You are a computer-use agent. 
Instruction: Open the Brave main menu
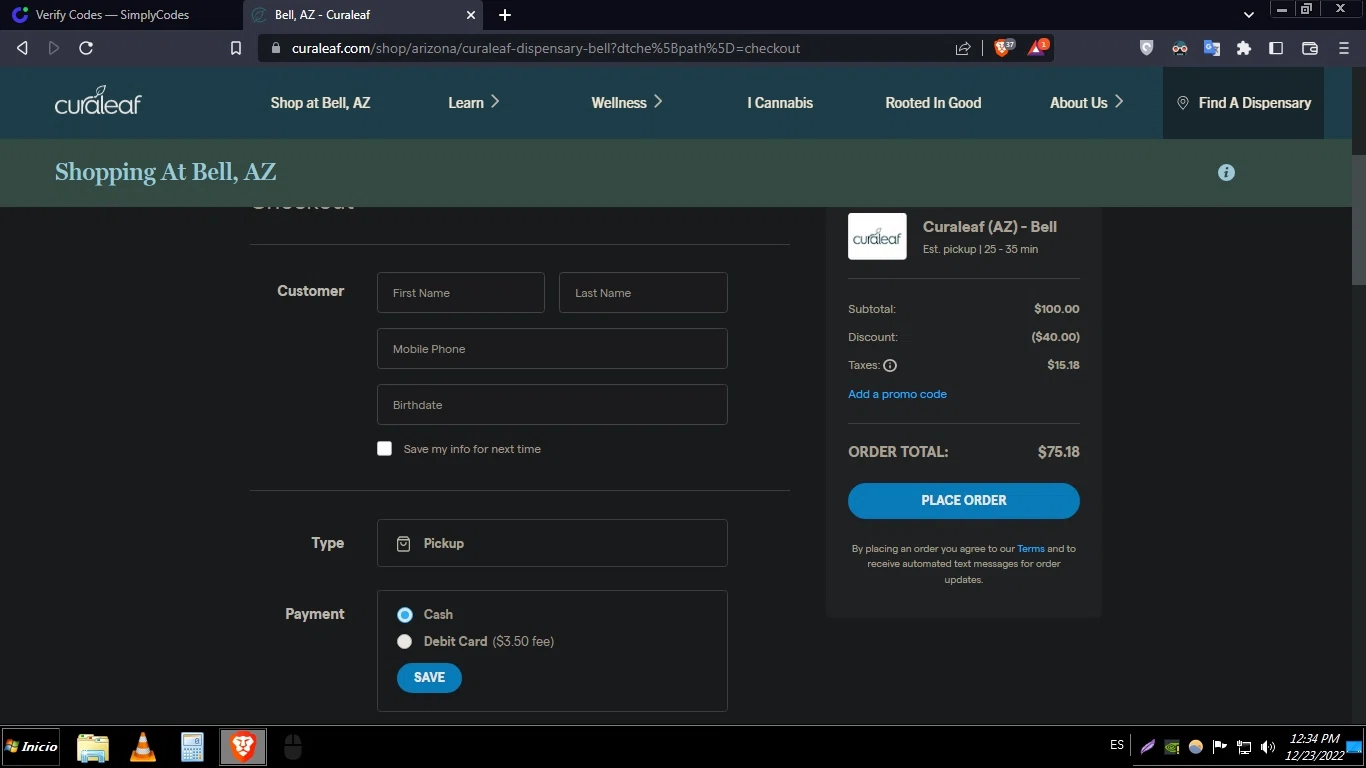pyautogui.click(x=1343, y=48)
